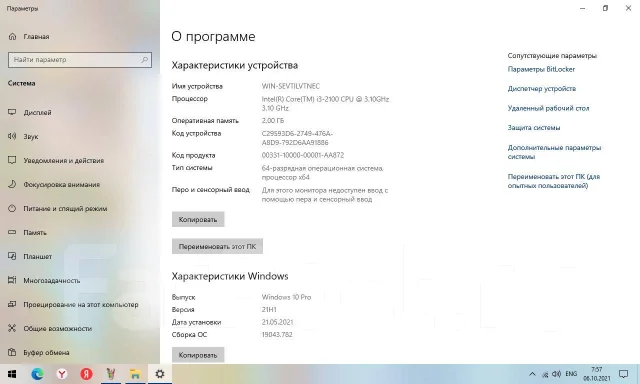Click the Характеристики Windows heading
Viewport: 640px width, 384px height.
tap(230, 276)
